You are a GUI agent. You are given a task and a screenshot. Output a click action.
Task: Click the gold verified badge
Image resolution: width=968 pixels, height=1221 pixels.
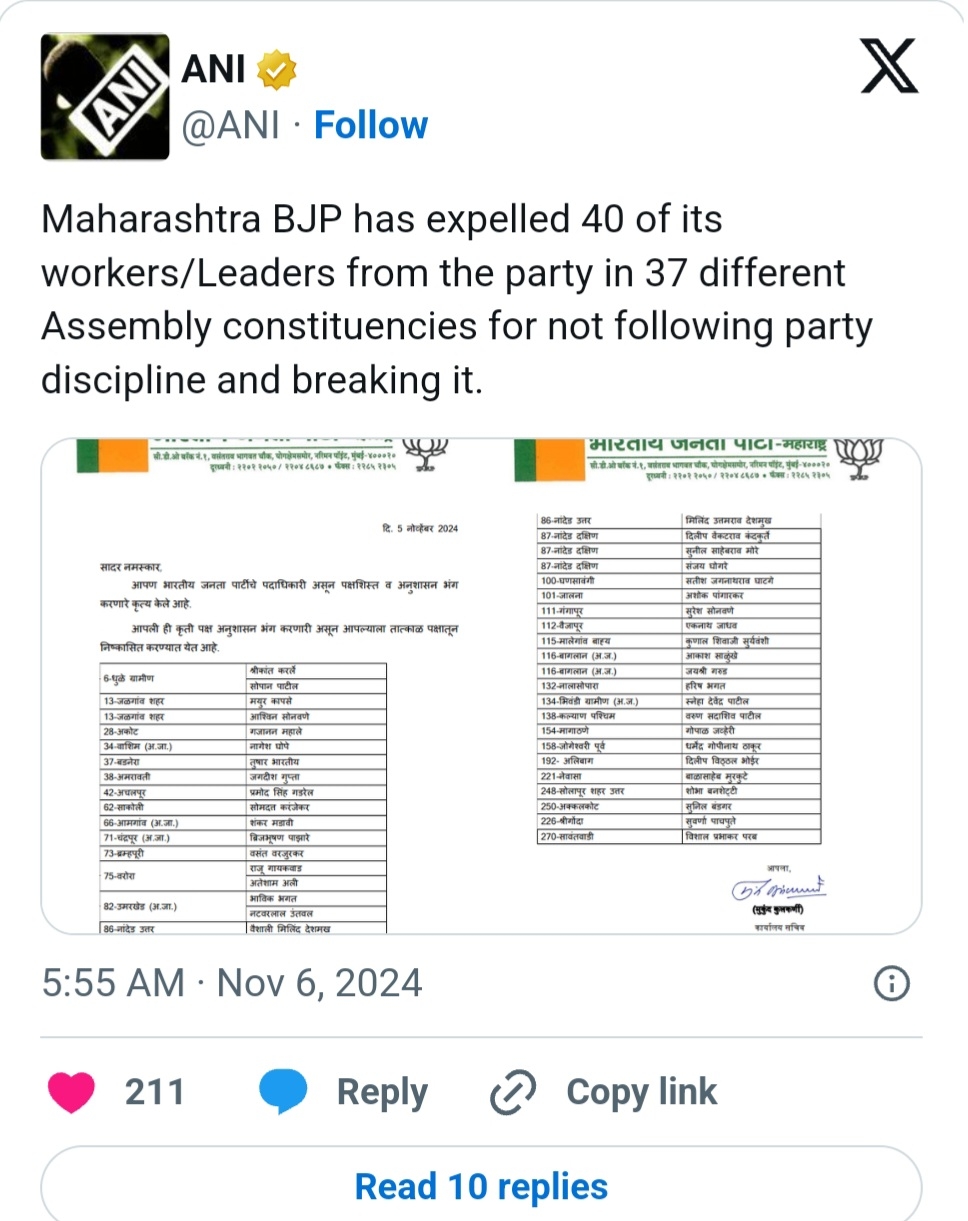tap(277, 72)
